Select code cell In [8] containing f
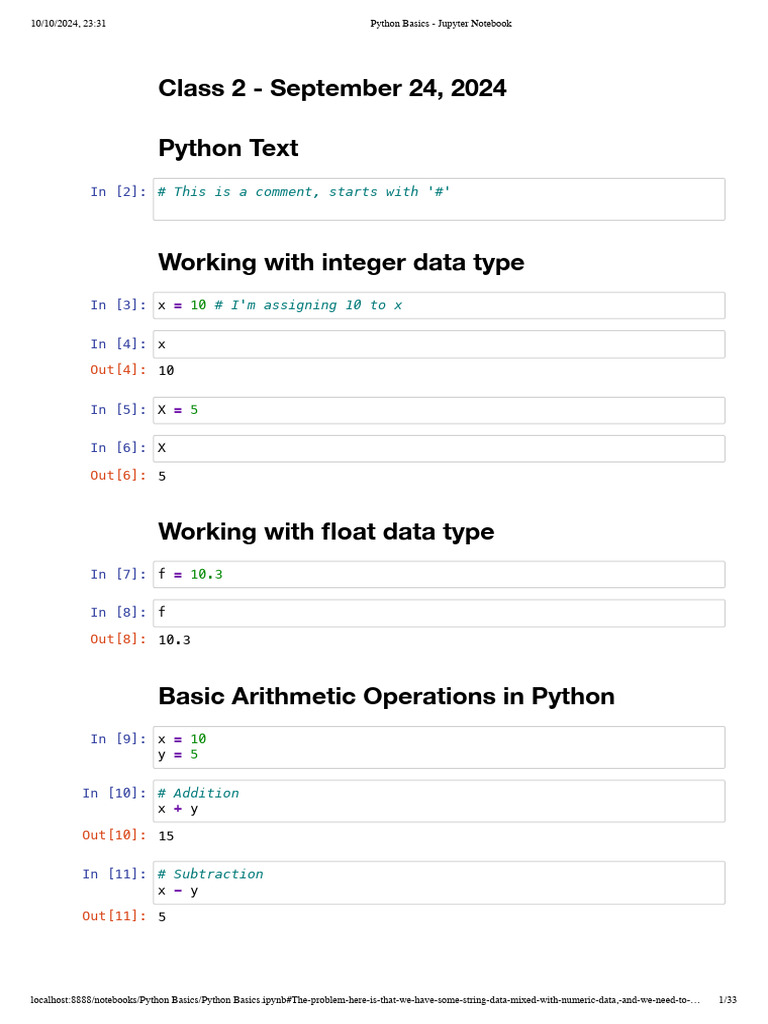Image resolution: width=768 pixels, height=1024 pixels. point(438,612)
